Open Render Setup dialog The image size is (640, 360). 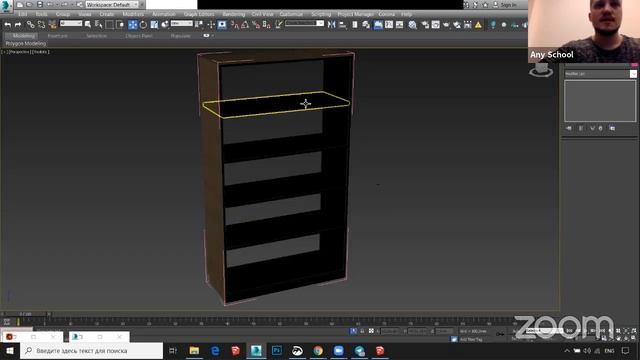click(425, 25)
